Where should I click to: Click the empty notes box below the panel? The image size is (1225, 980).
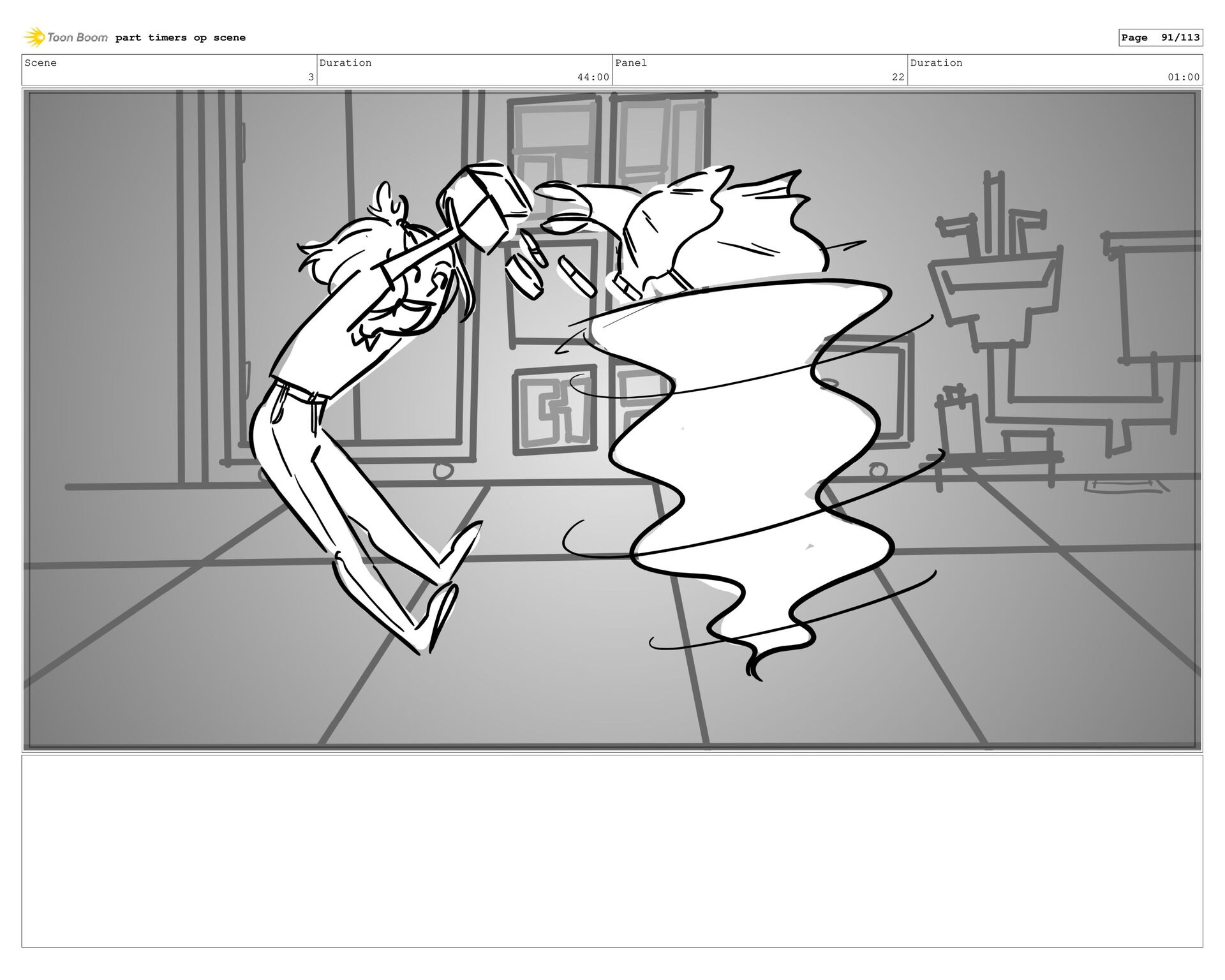click(612, 851)
